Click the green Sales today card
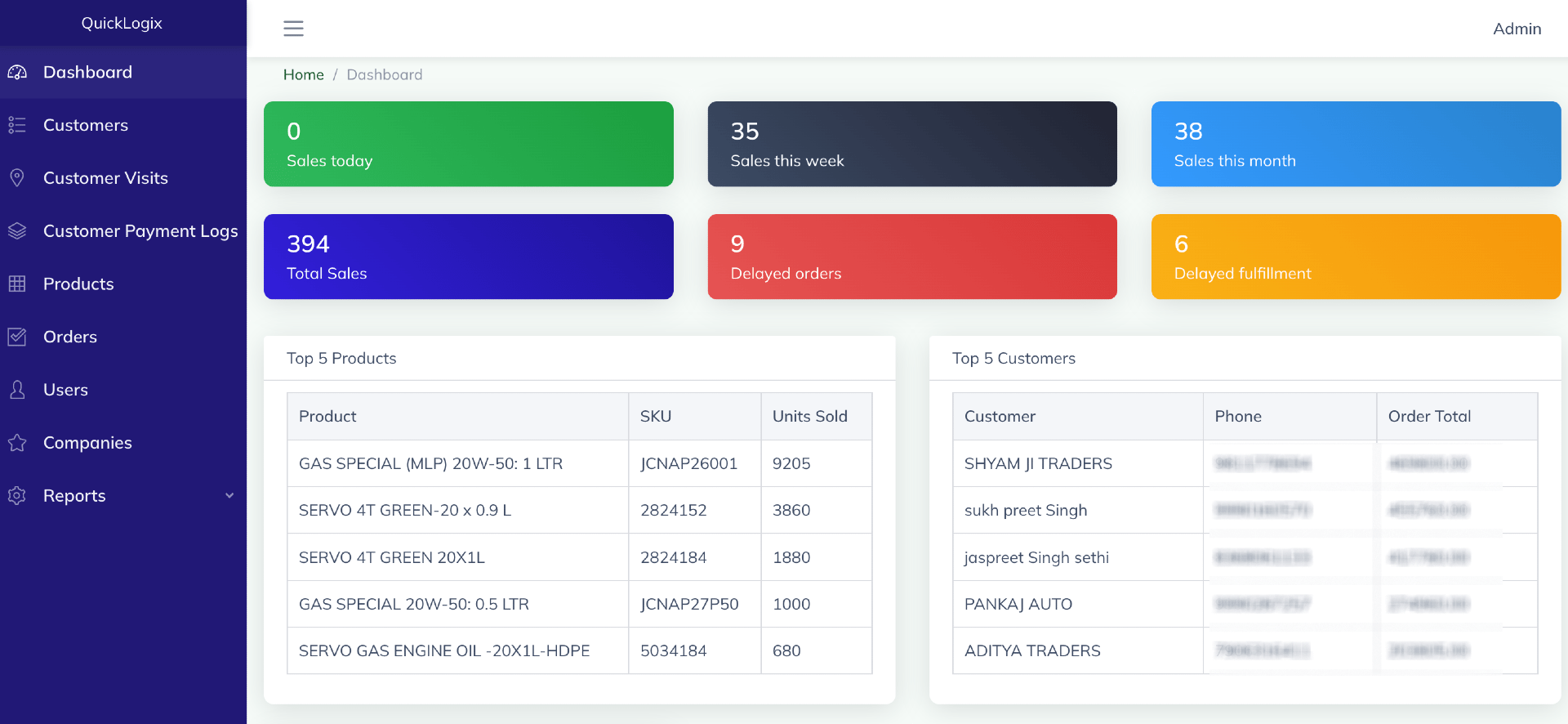The image size is (1568, 724). (468, 144)
